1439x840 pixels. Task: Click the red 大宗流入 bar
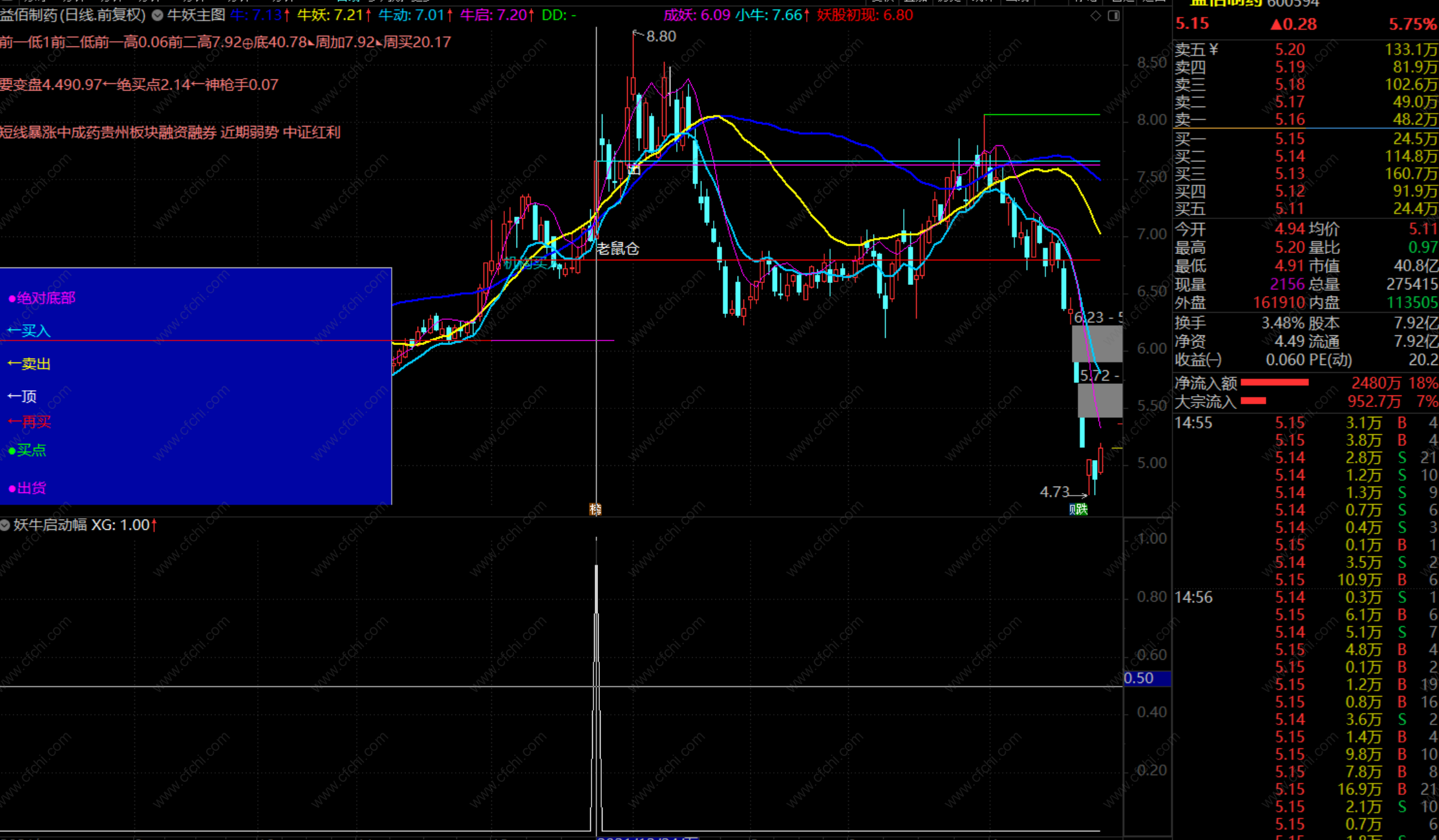(1253, 401)
